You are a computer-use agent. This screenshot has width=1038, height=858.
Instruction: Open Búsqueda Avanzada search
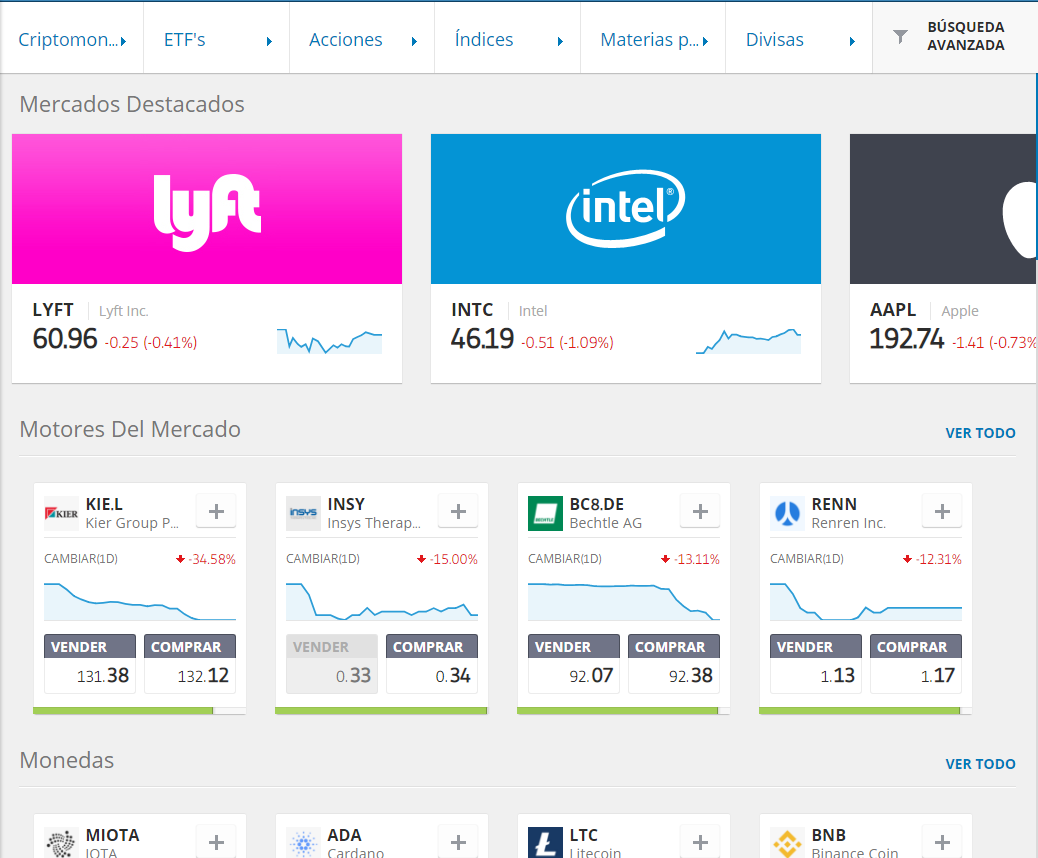pos(955,37)
